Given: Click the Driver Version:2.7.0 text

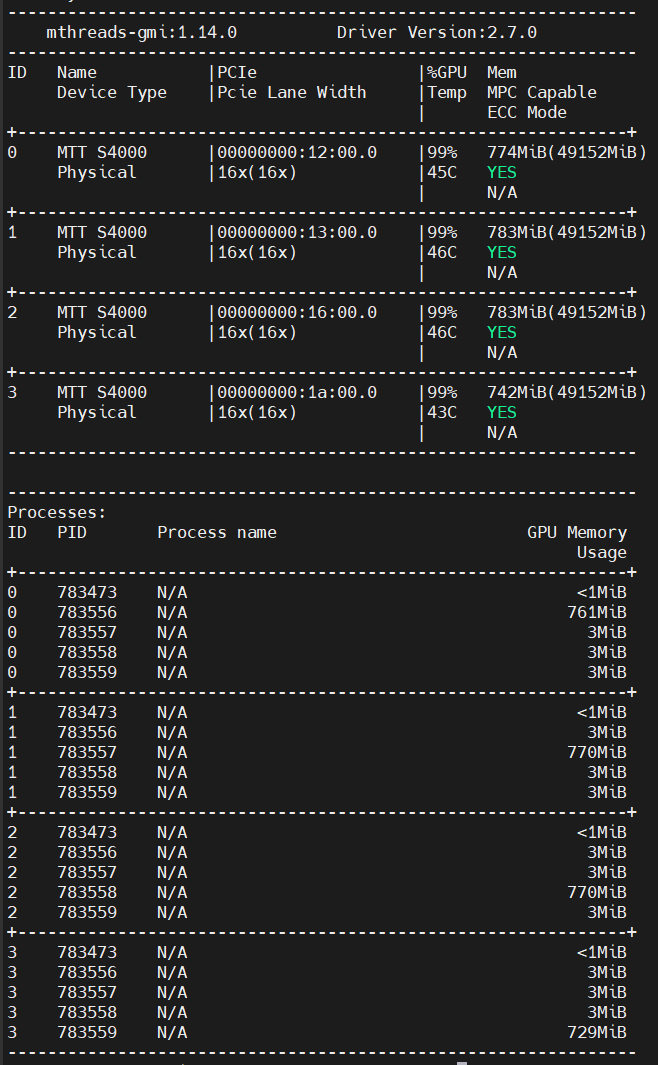Looking at the screenshot, I should [x=436, y=32].
